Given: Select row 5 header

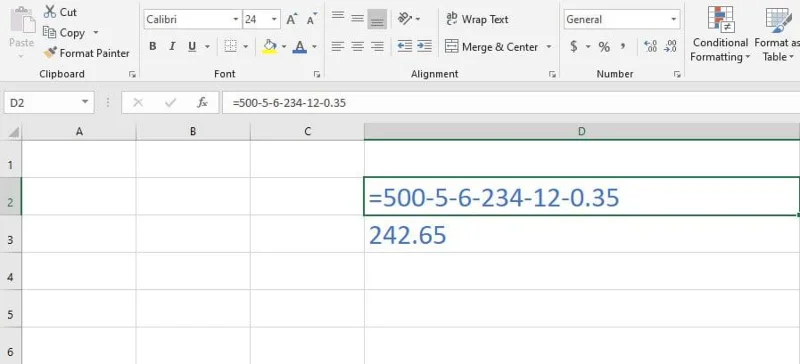Looking at the screenshot, I should click(x=11, y=308).
